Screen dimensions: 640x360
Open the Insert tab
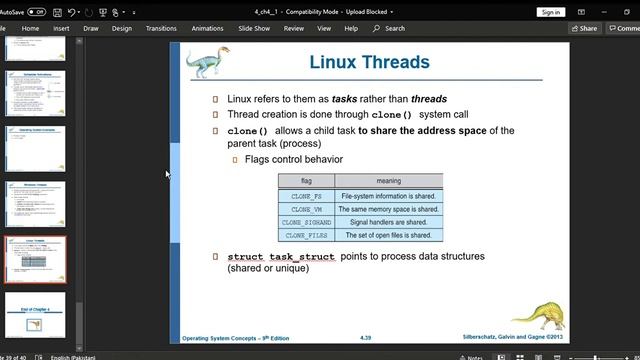tap(61, 28)
